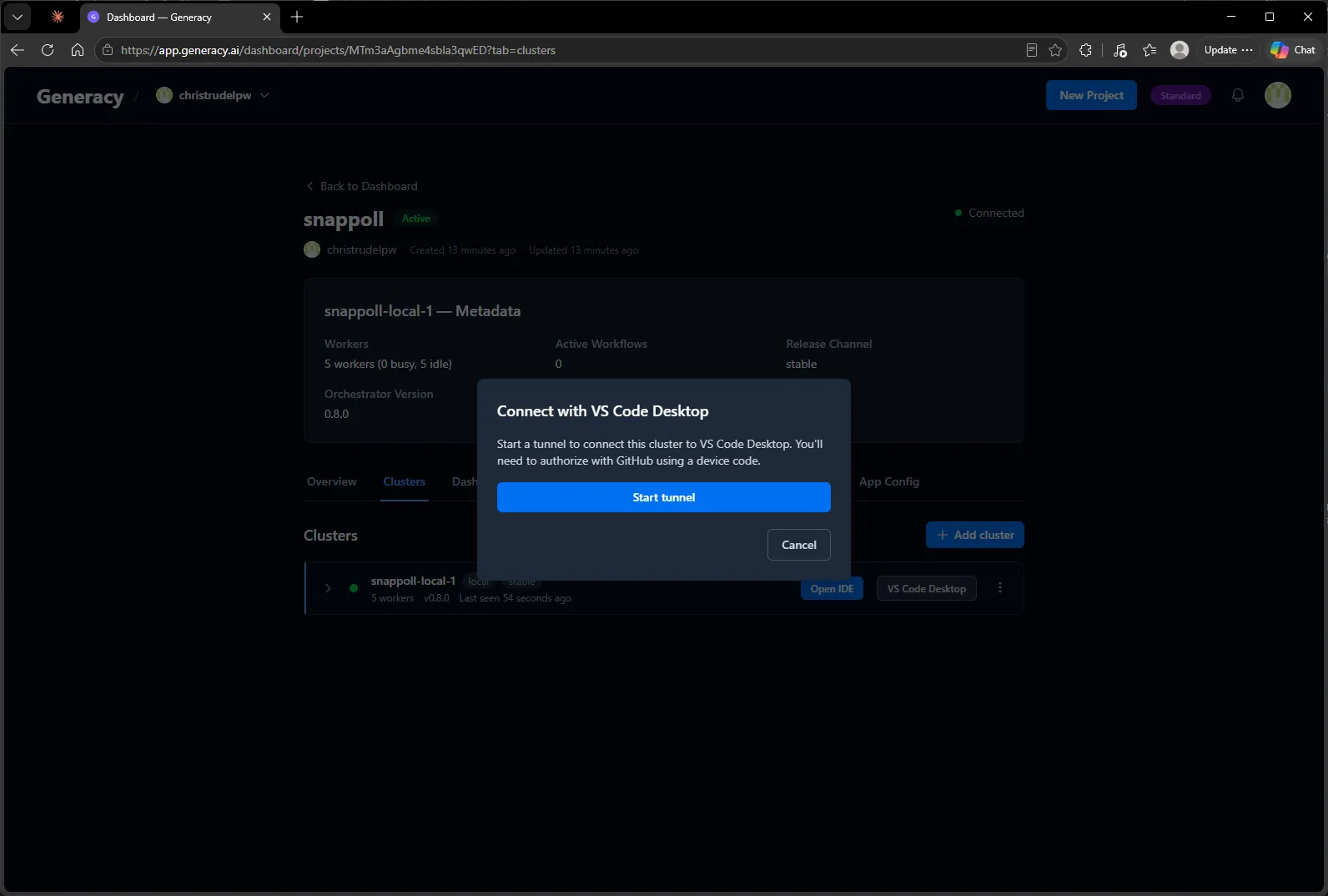Viewport: 1328px width, 896px height.
Task: View site information lock icon
Action: (x=108, y=50)
